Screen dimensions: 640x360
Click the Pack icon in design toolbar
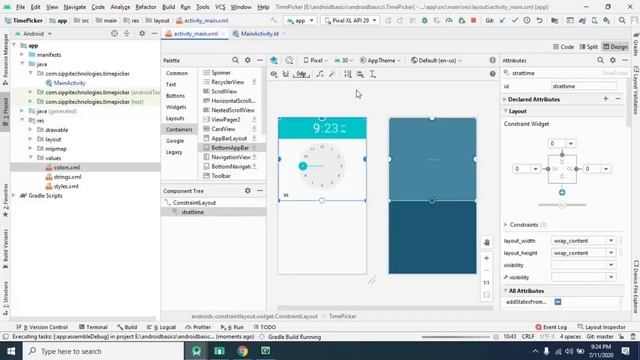pyautogui.click(x=348, y=74)
